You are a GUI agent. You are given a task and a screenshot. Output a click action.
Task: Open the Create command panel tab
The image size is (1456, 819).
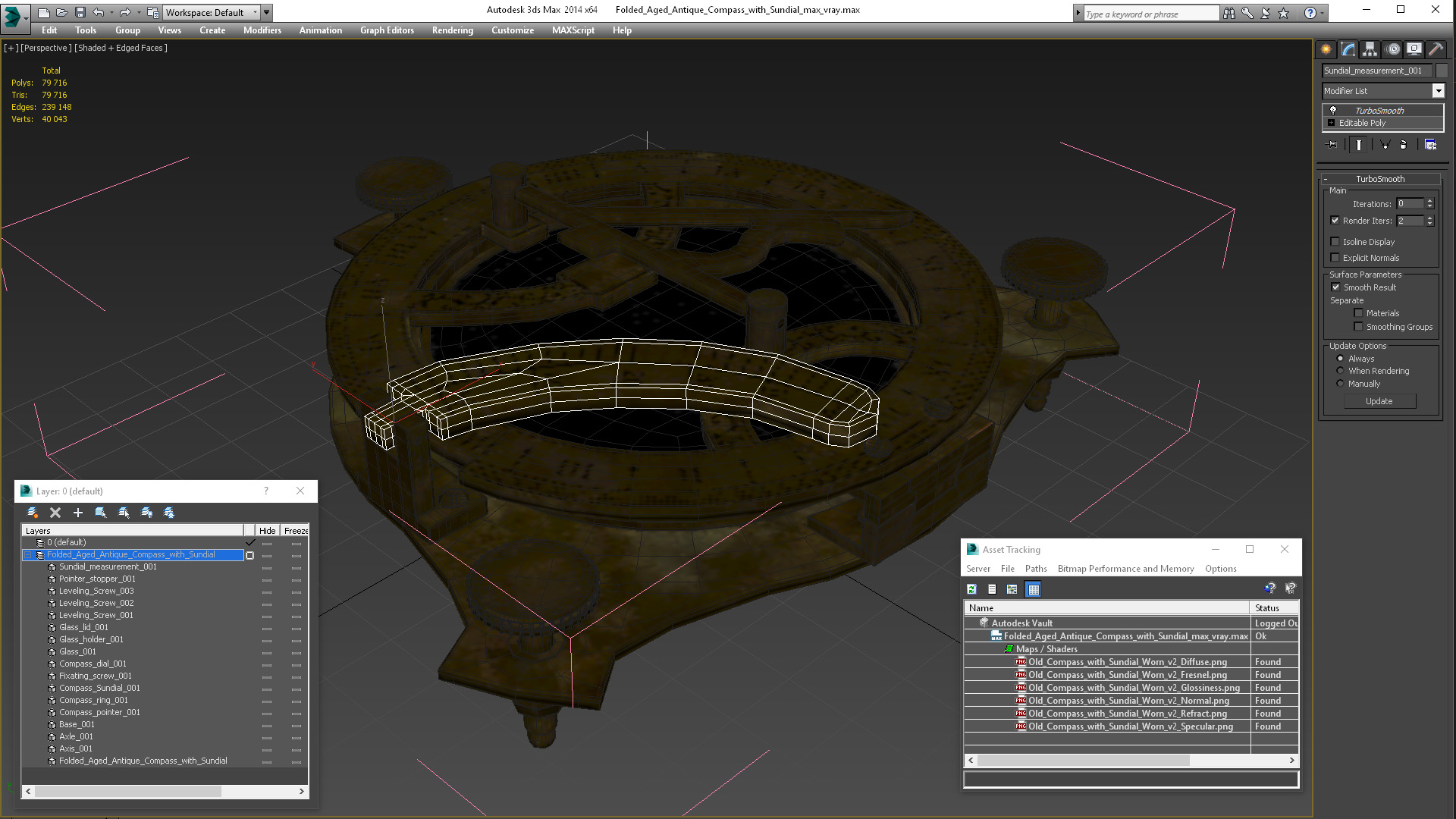point(1326,49)
